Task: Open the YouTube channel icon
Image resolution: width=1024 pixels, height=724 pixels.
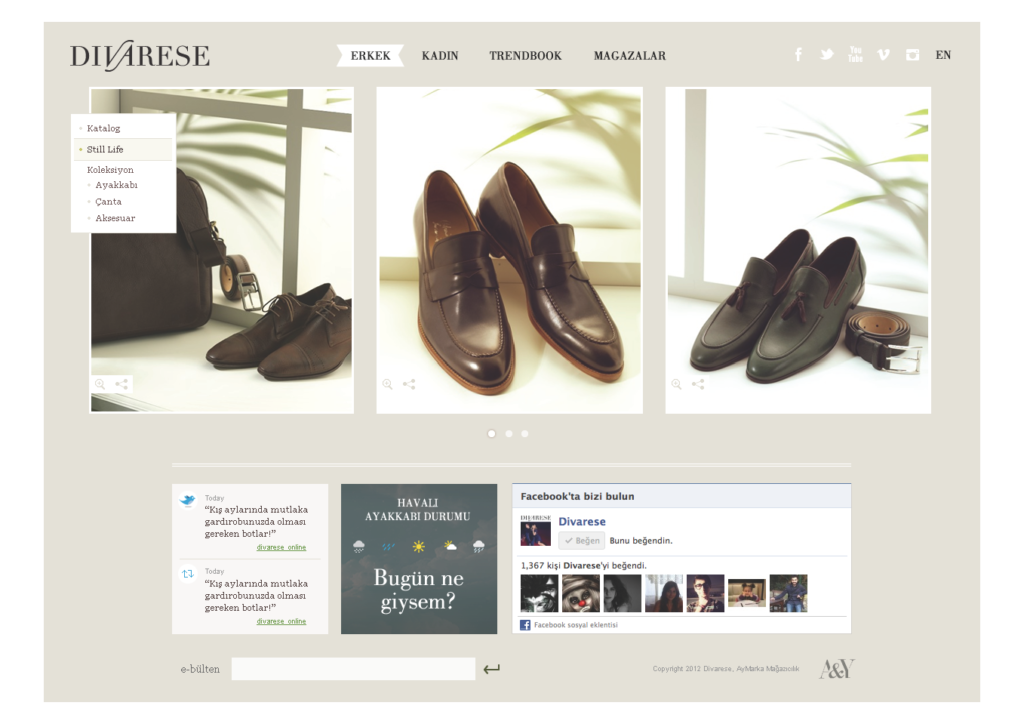Action: (x=855, y=55)
